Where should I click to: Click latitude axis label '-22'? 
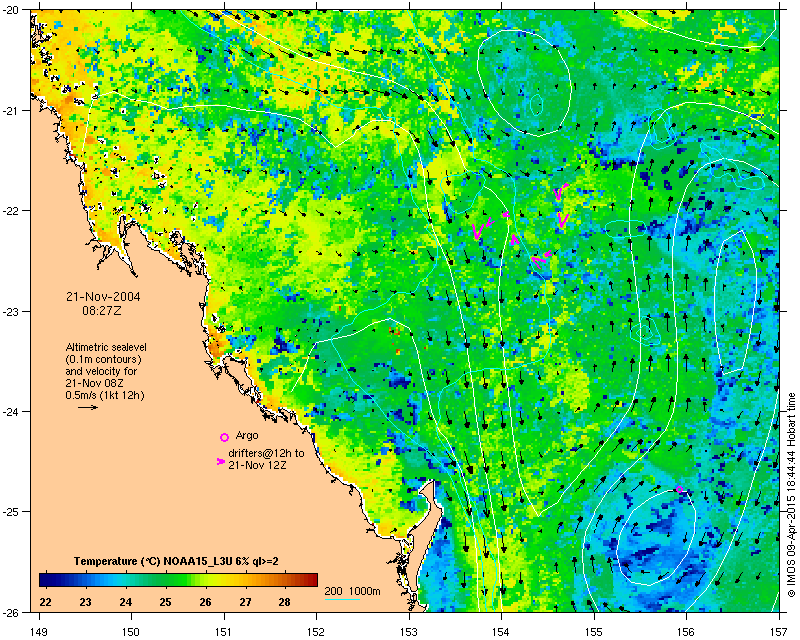(12, 211)
